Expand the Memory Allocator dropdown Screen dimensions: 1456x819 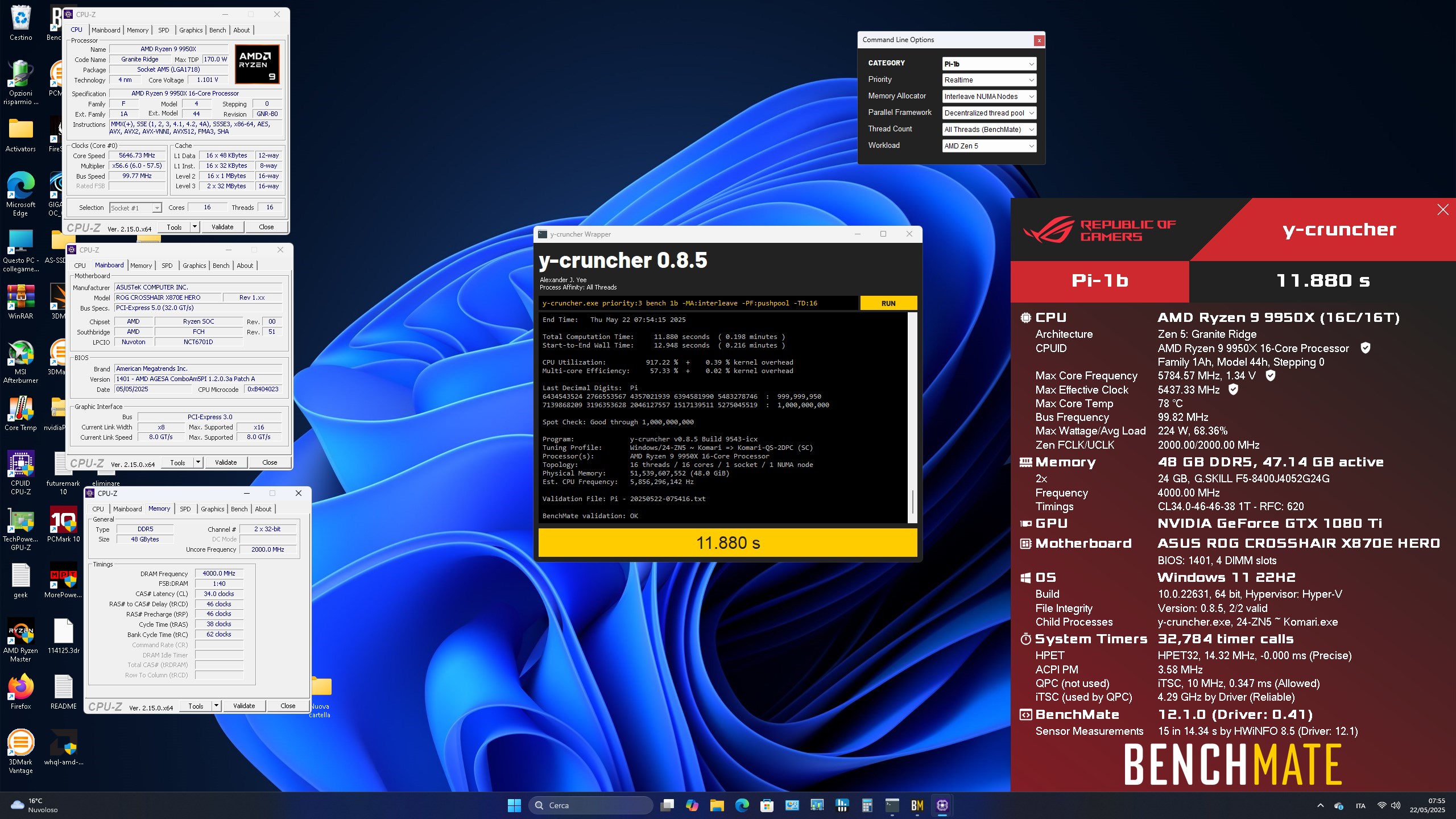[989, 97]
